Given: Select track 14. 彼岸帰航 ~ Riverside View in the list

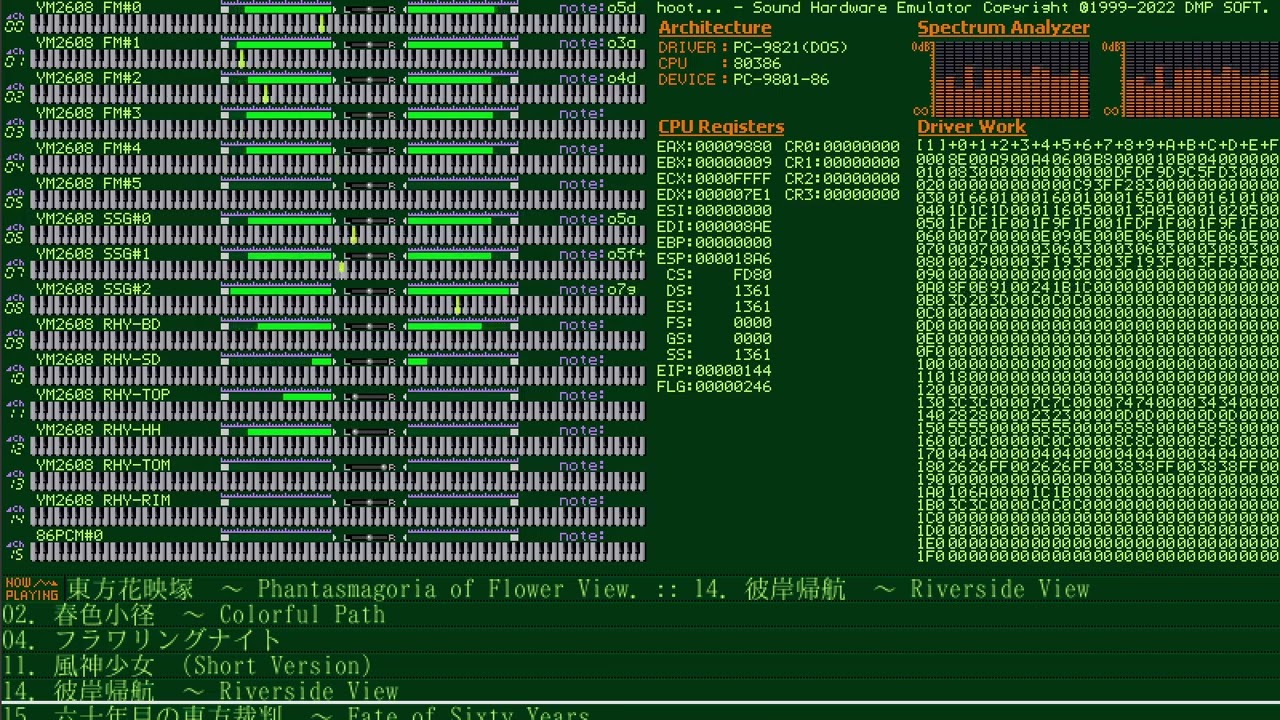Looking at the screenshot, I should tap(200, 691).
